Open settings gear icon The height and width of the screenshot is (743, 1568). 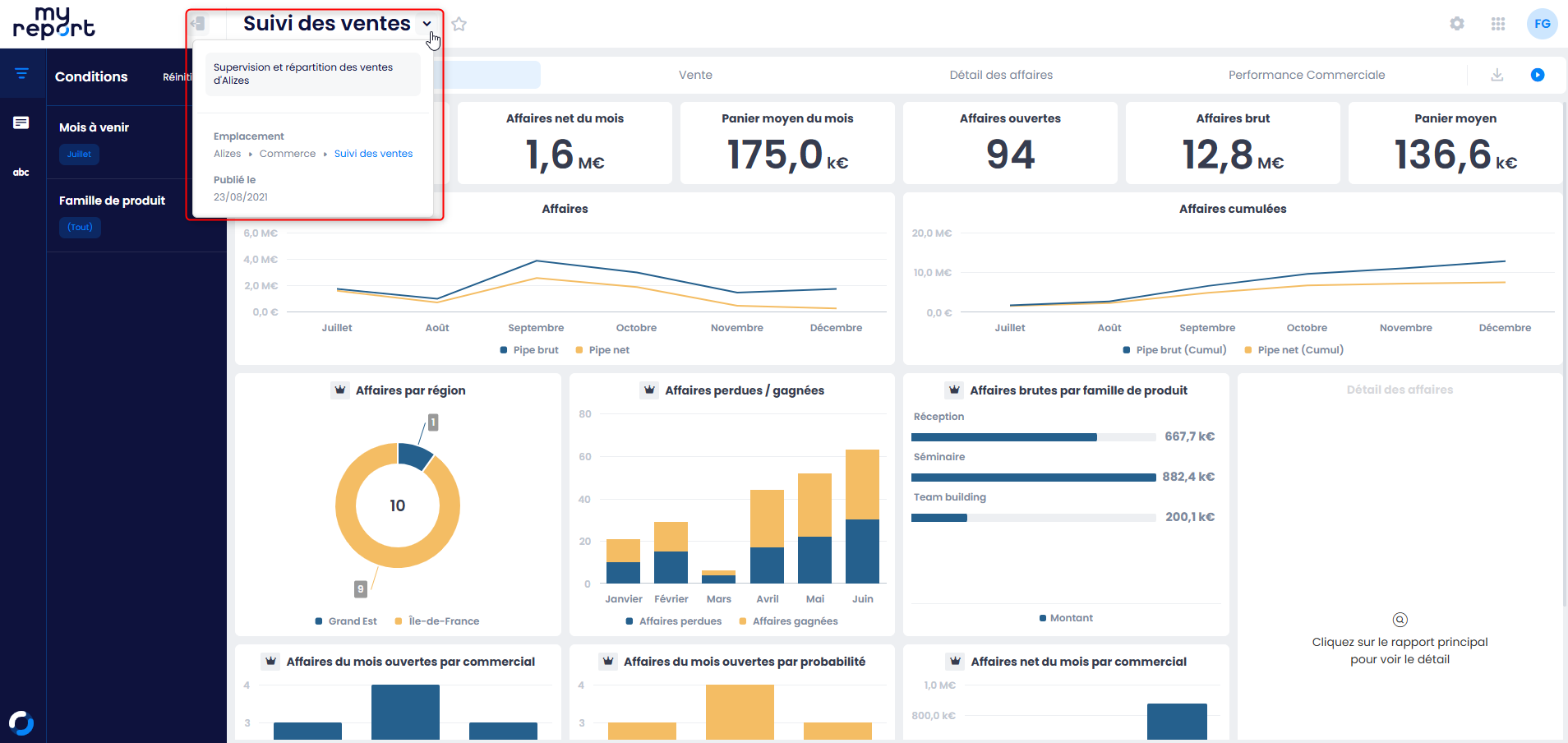tap(1457, 24)
